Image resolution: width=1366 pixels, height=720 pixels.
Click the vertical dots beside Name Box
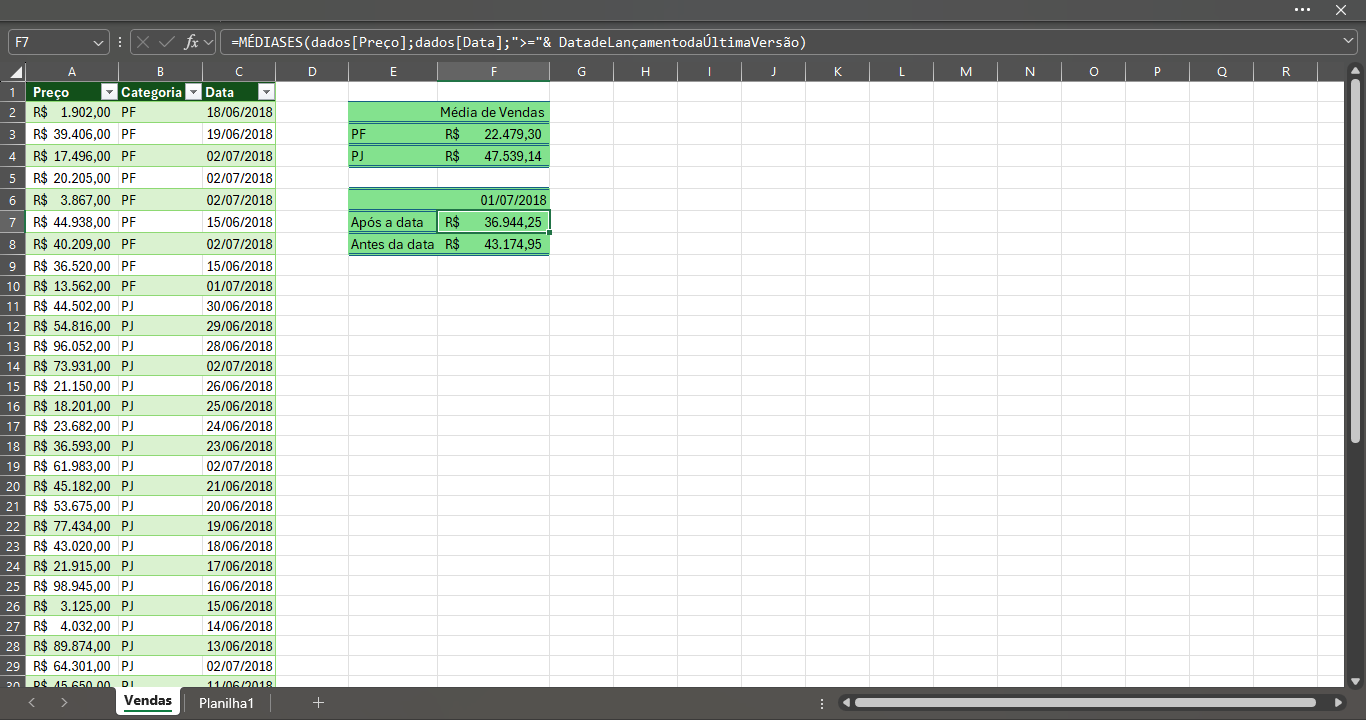[x=120, y=43]
